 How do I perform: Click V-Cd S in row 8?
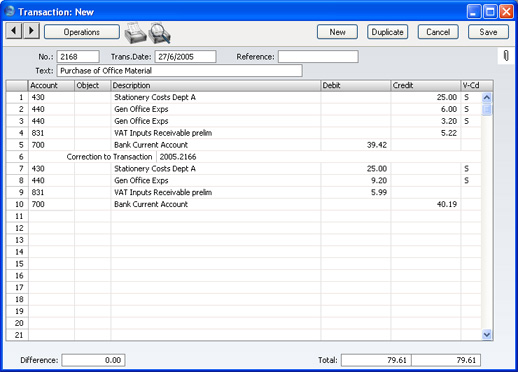pyautogui.click(x=466, y=181)
